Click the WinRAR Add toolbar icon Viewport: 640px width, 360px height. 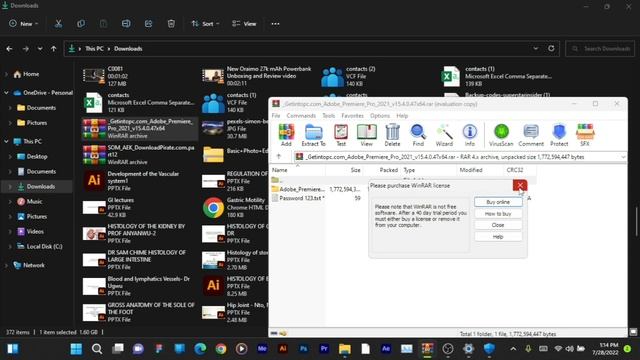[286, 135]
